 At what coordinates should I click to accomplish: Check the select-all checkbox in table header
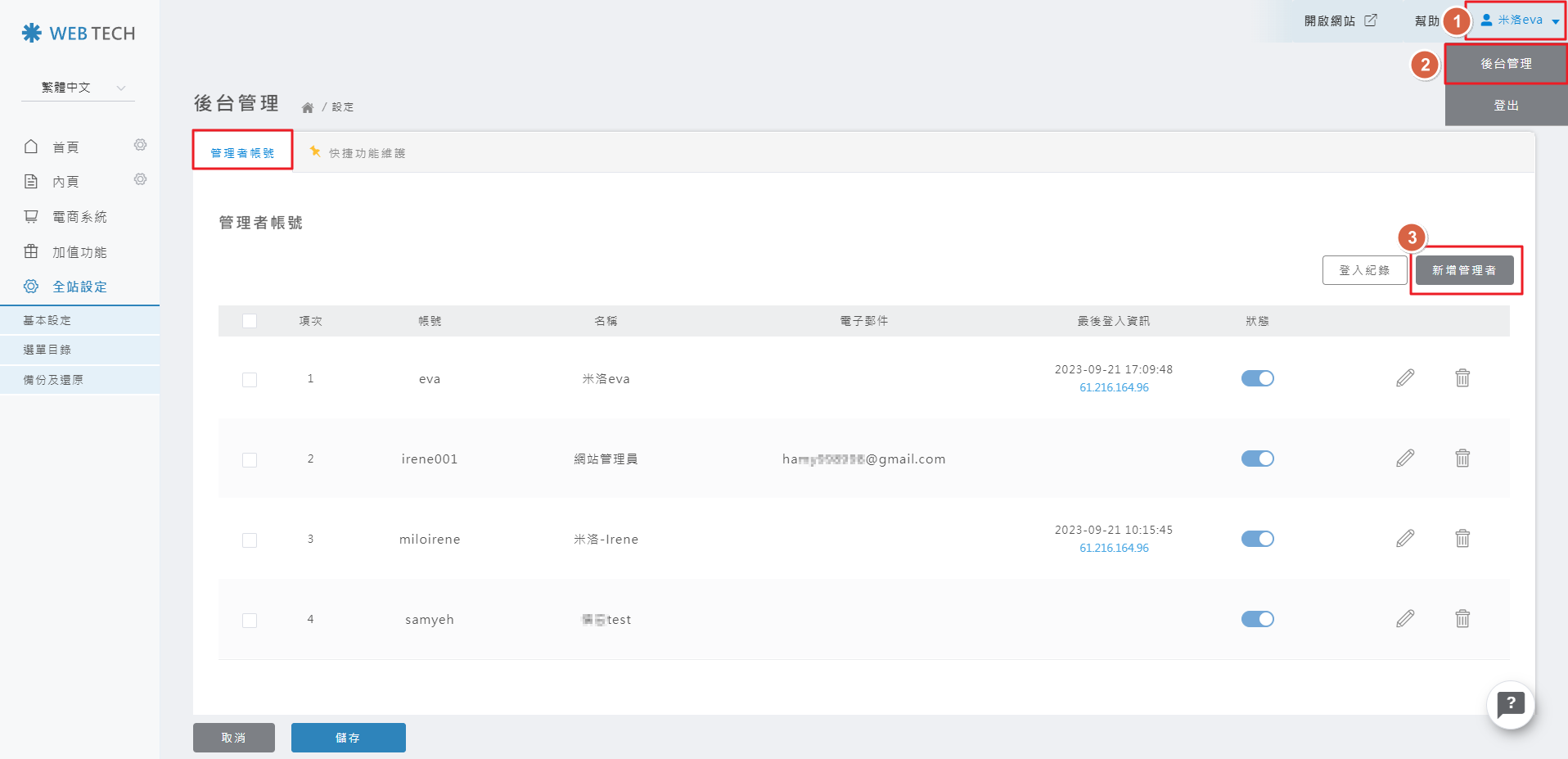(250, 321)
